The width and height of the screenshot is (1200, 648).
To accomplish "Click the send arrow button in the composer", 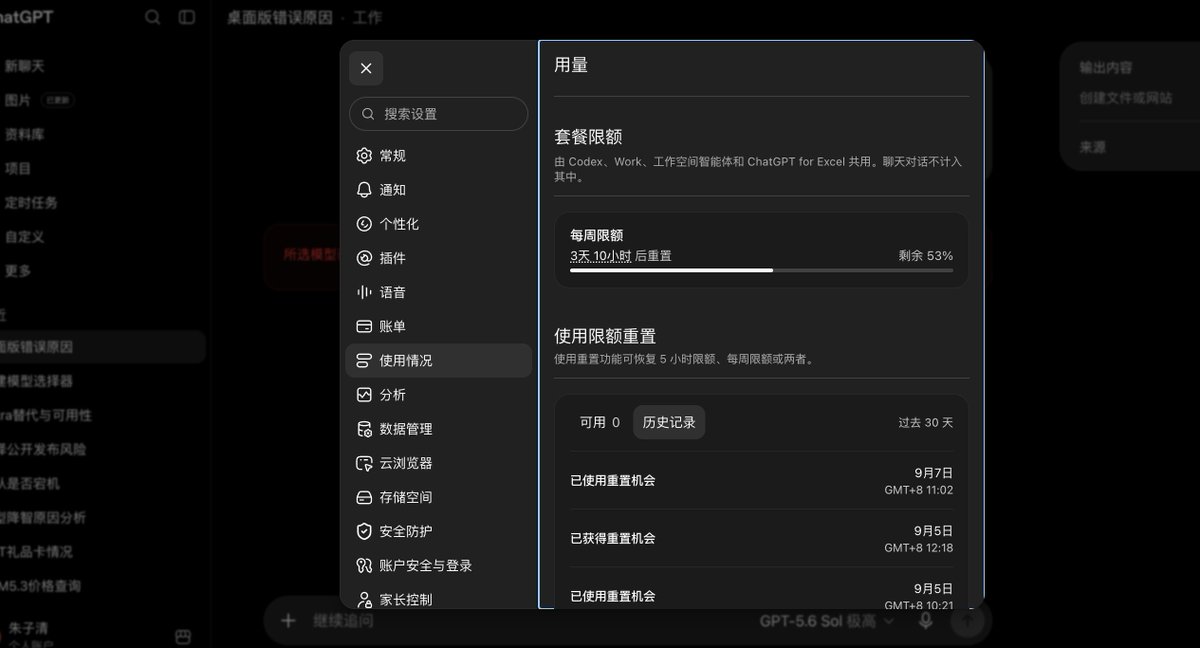I will [968, 621].
